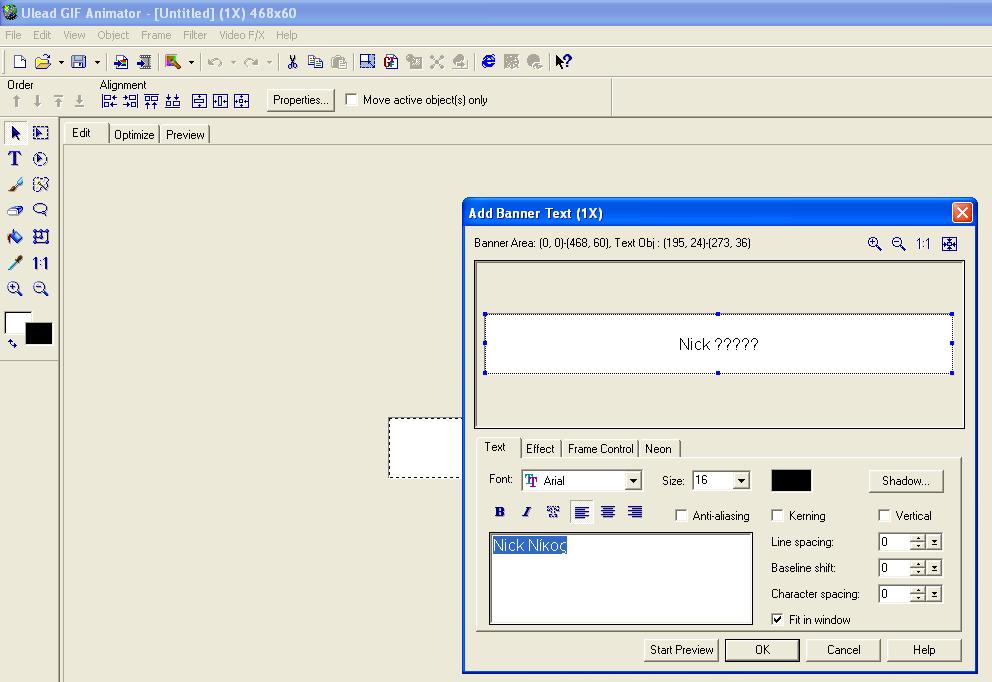Adjust the Baseline shift spinner
This screenshot has height=682, width=992.
click(x=917, y=568)
